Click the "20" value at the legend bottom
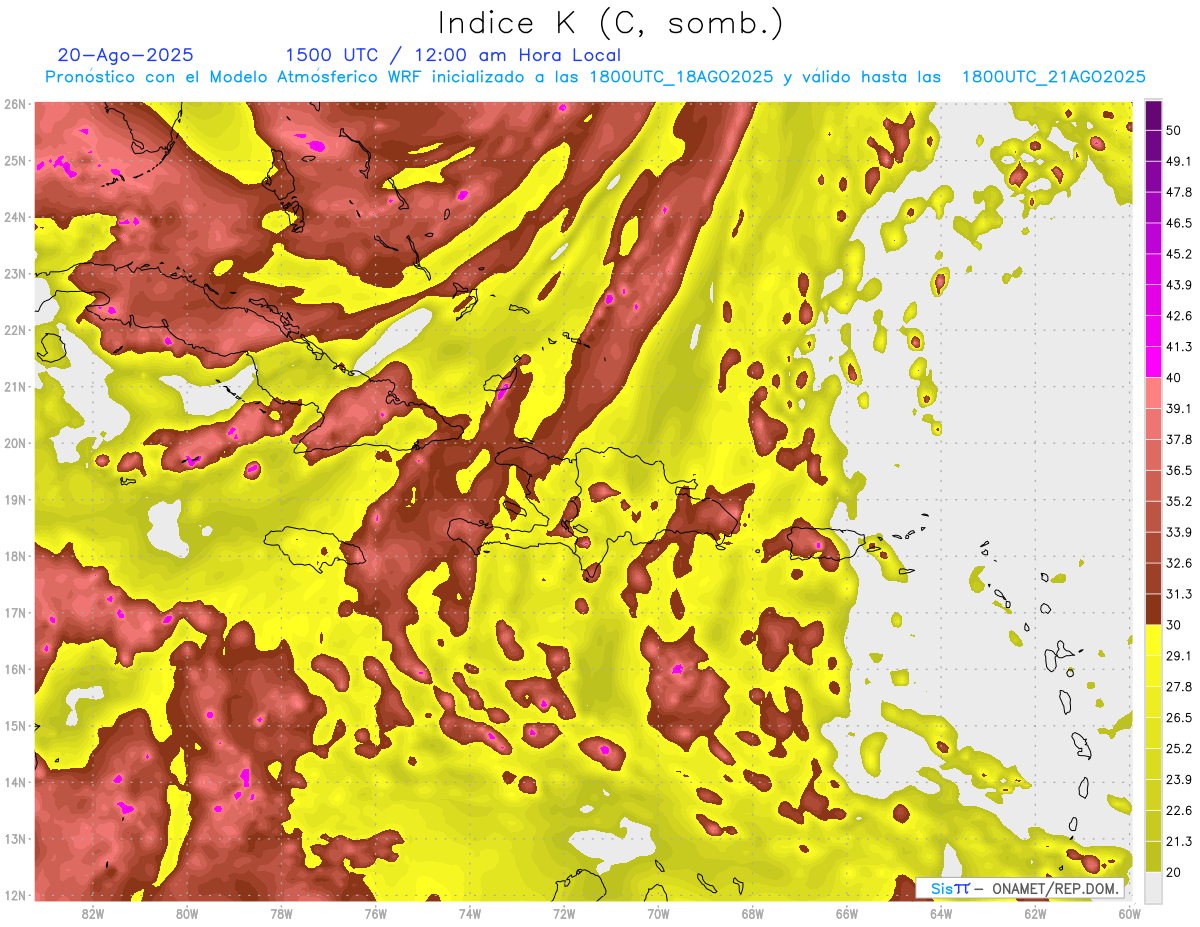 (1174, 871)
